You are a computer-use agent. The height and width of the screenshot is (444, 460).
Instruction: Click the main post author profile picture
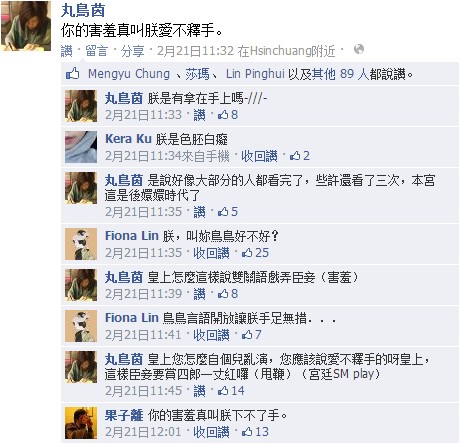26,26
